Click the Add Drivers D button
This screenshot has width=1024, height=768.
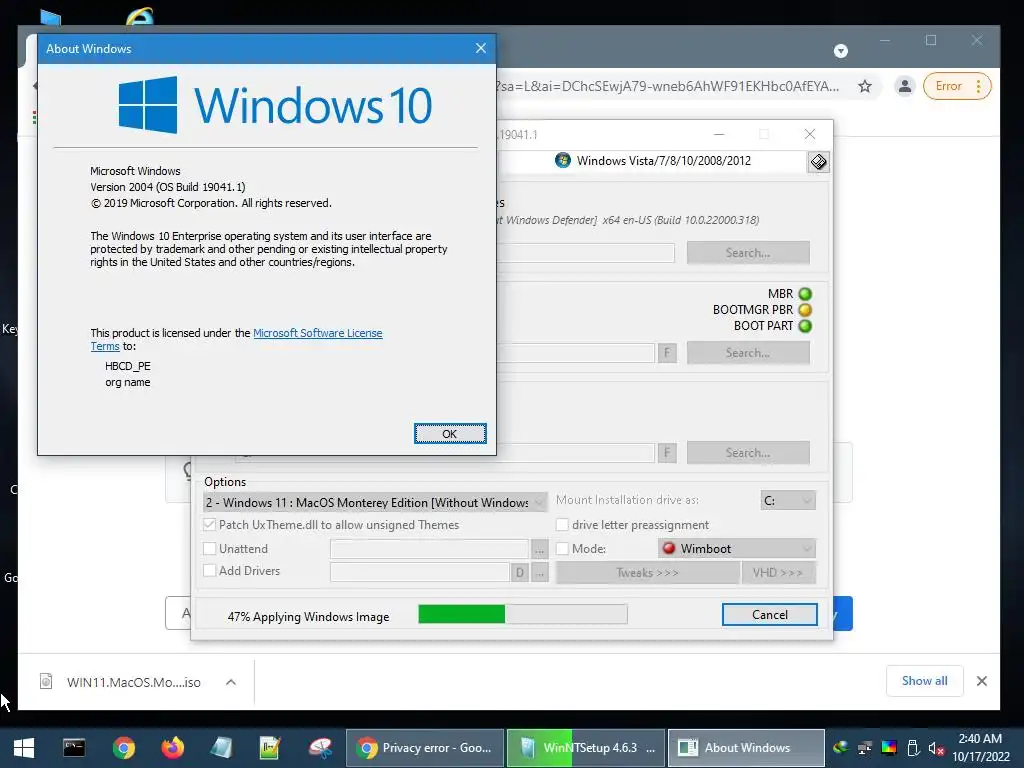click(x=520, y=573)
